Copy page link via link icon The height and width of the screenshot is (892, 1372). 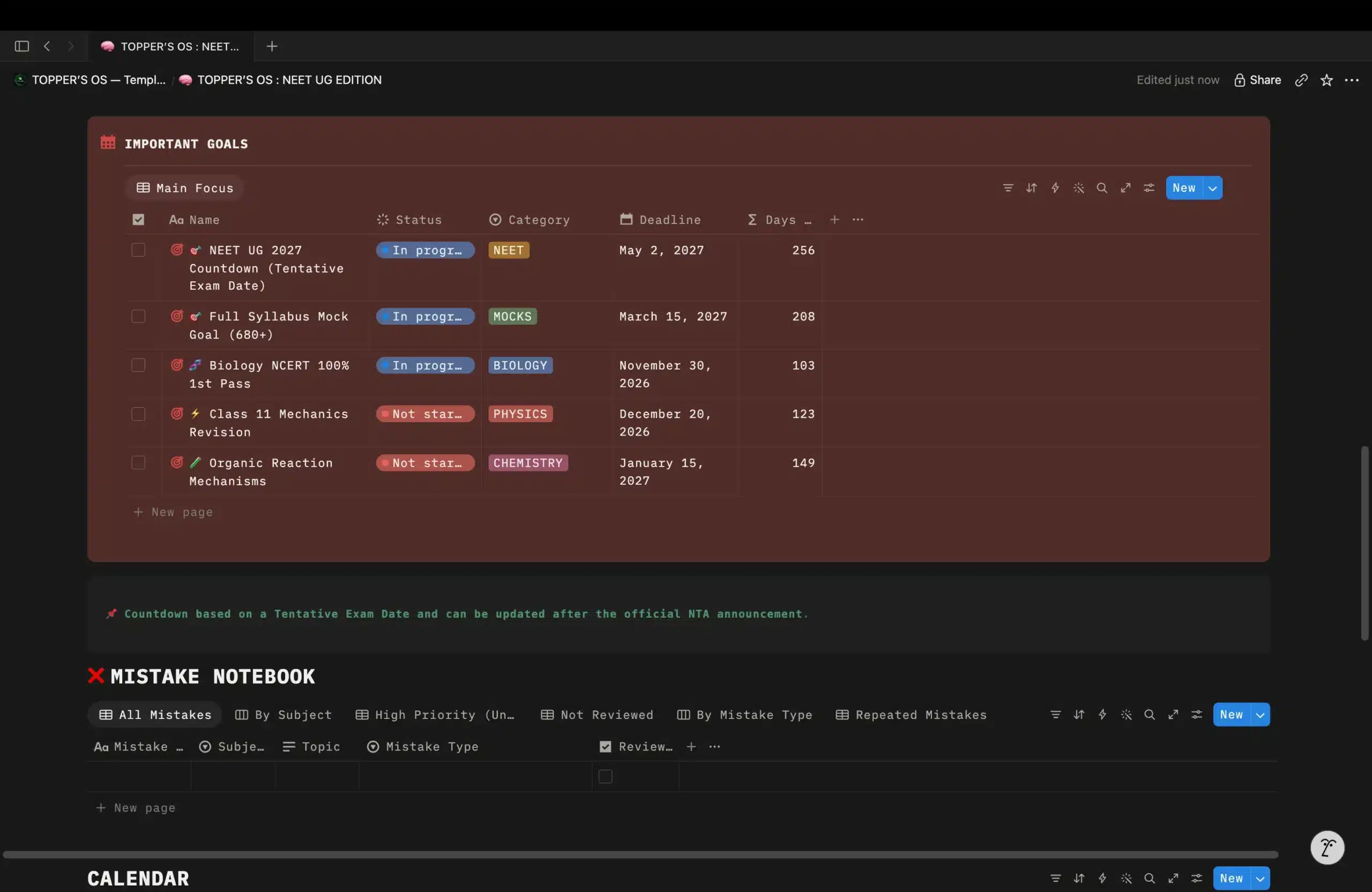1301,80
